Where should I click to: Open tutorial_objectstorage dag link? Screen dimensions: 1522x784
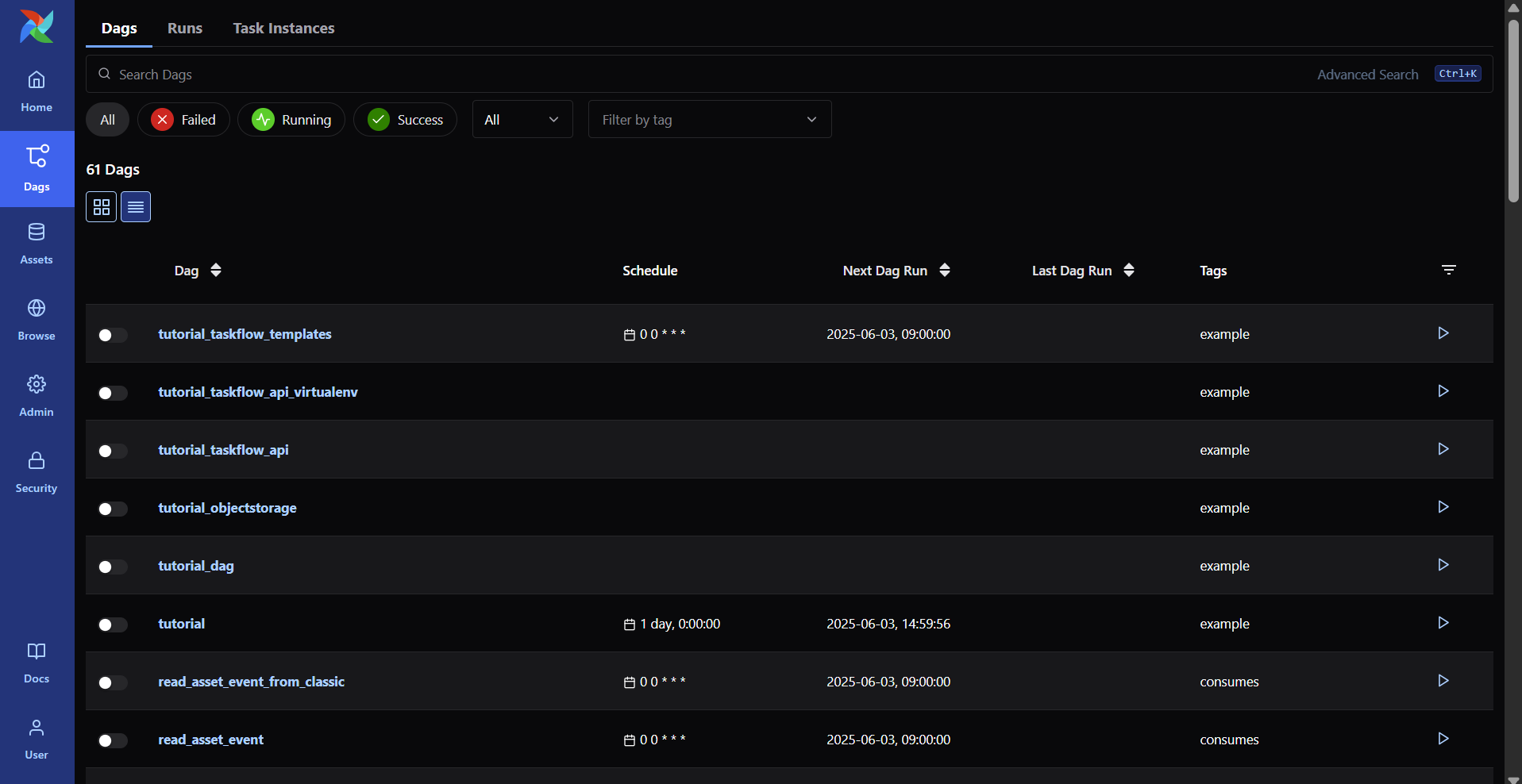227,508
